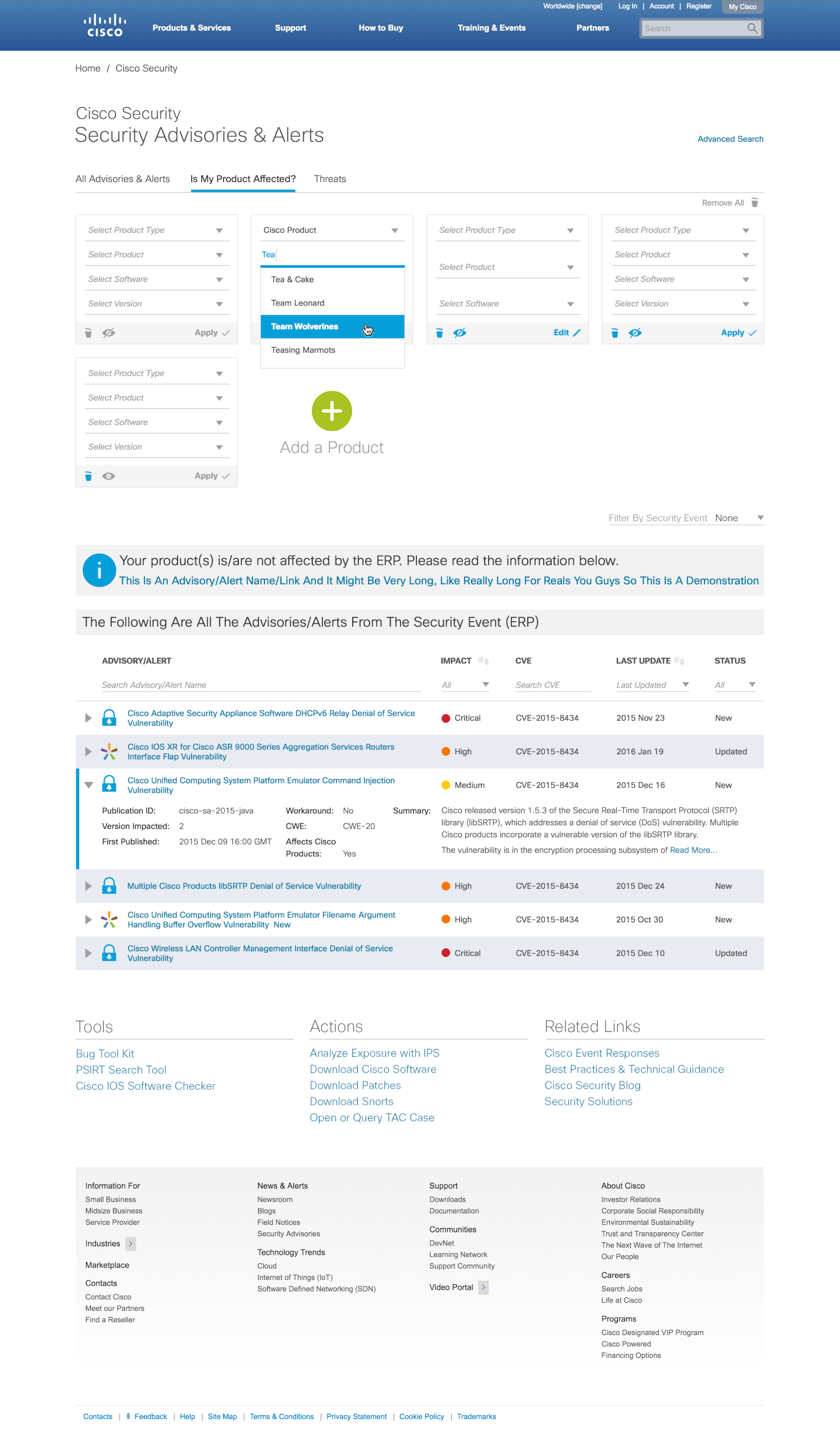Toggle visibility eye in bottom-left product card

point(108,476)
